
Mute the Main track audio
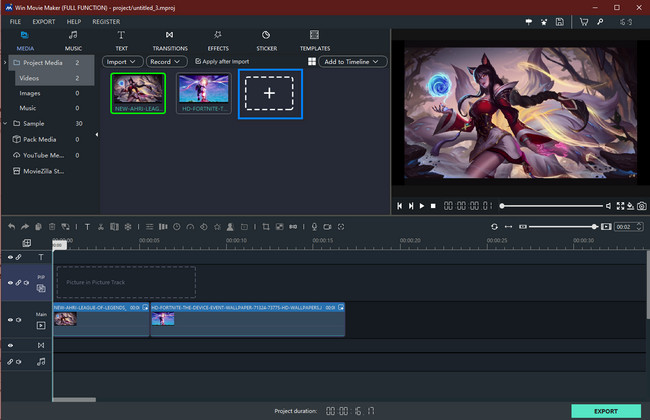[x=19, y=320]
